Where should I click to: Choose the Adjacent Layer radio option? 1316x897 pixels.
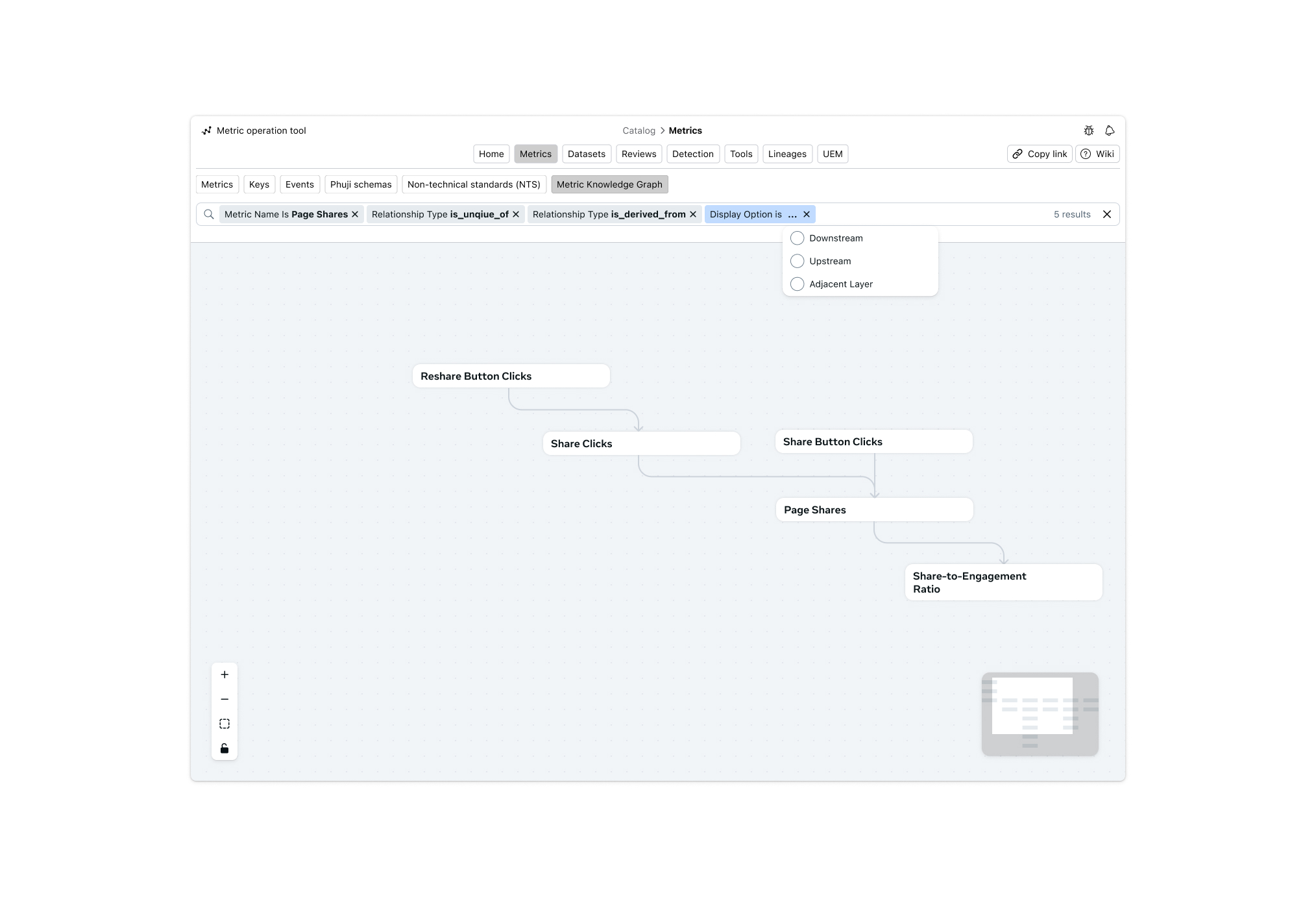point(798,284)
